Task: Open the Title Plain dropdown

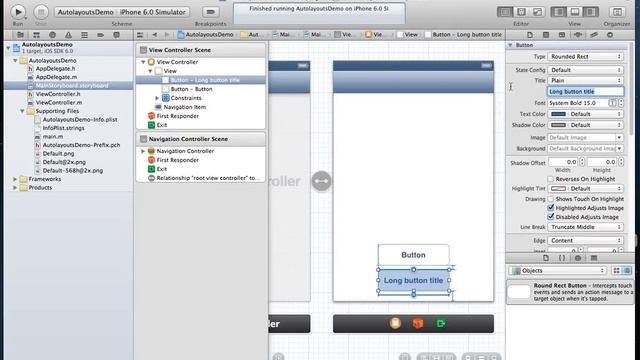Action: pos(585,80)
